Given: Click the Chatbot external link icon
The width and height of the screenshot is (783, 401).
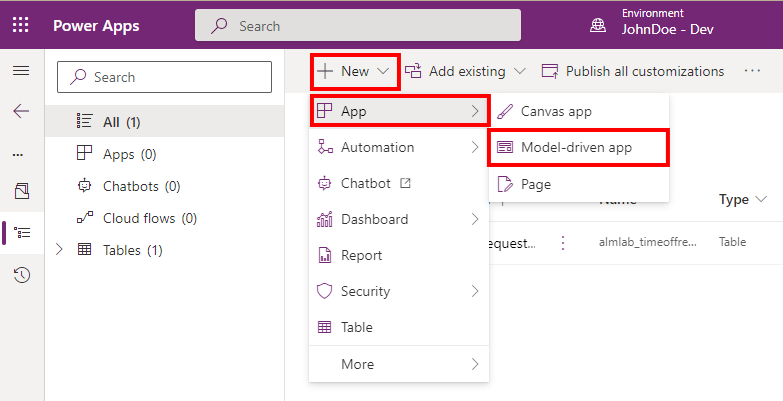Looking at the screenshot, I should click(405, 183).
